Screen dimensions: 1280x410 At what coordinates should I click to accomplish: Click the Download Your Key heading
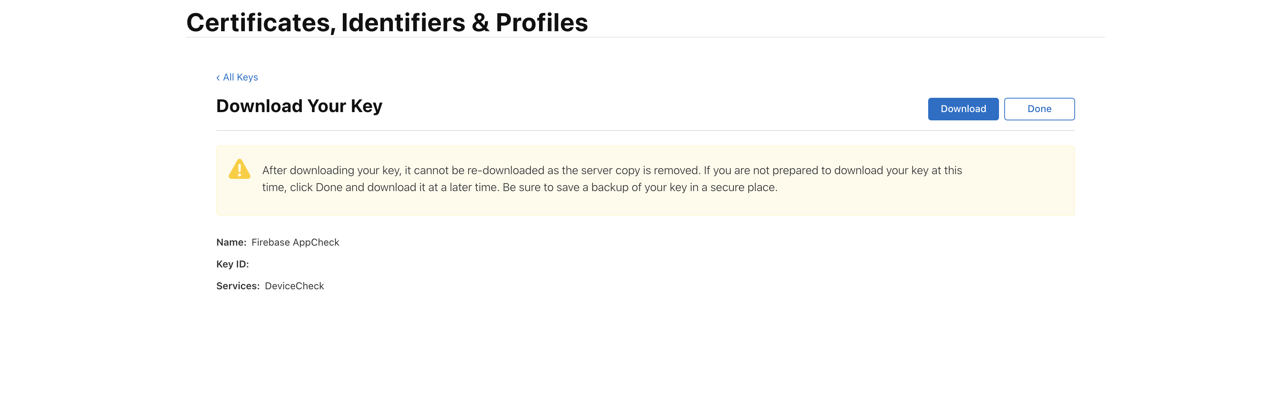click(x=299, y=106)
